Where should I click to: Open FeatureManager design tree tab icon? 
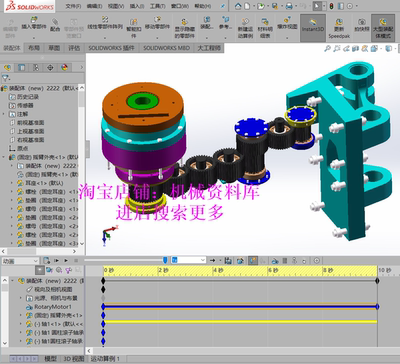pos(7,67)
